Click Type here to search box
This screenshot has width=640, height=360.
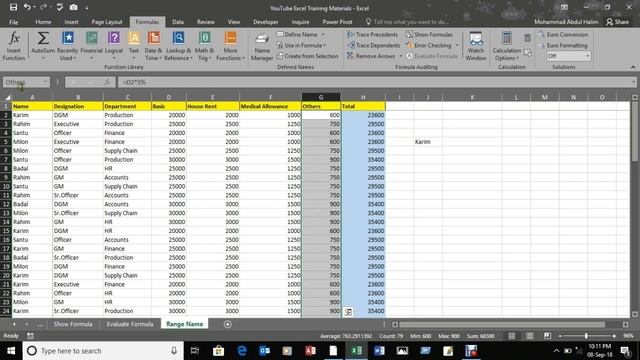[102, 351]
